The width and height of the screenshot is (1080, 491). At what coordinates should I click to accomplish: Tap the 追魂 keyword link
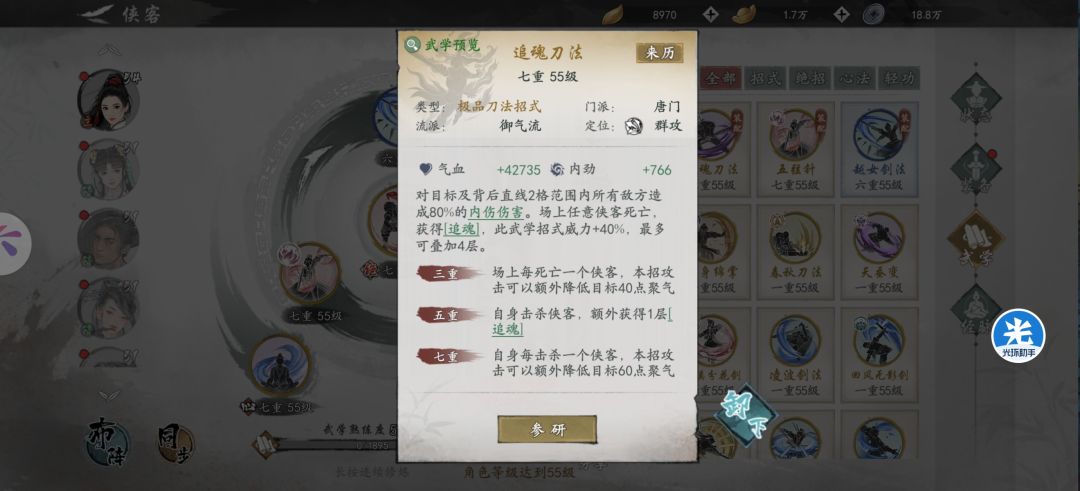click(x=461, y=230)
